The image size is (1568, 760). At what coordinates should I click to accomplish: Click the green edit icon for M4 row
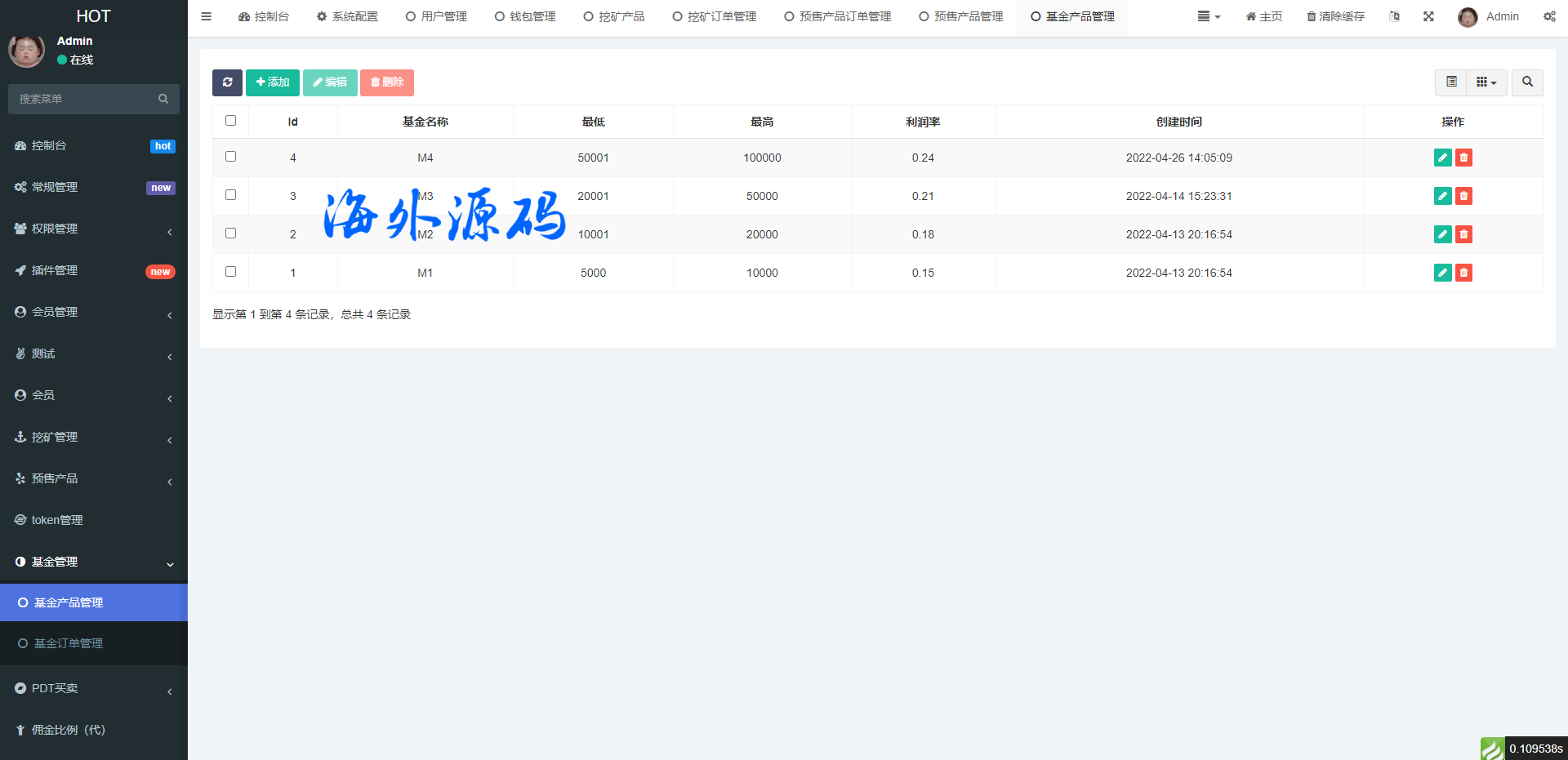click(1442, 158)
